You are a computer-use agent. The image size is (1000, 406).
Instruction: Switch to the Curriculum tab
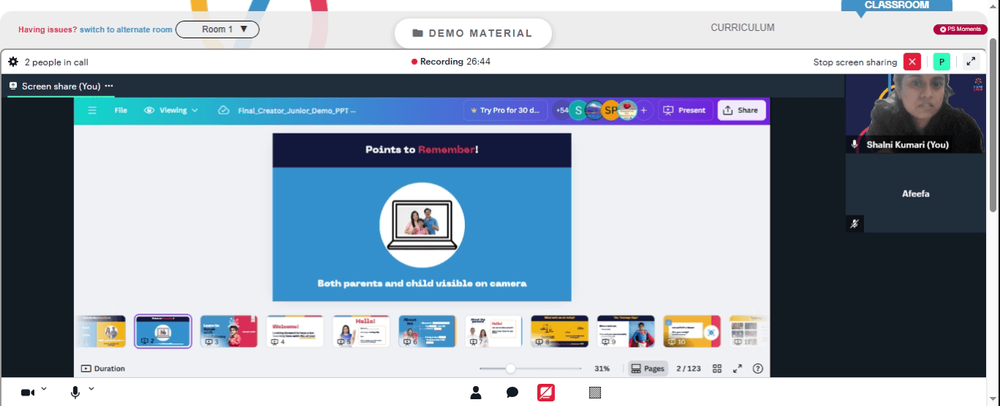[742, 27]
